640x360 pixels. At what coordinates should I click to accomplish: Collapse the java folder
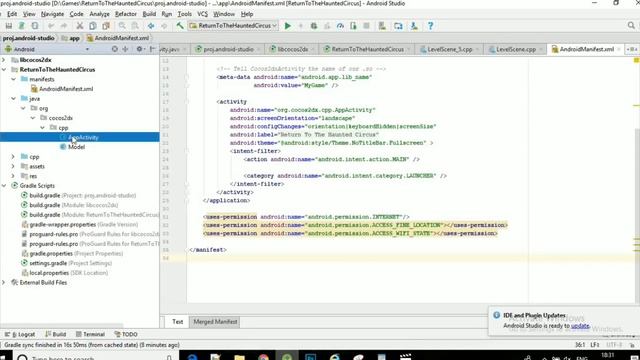click(x=13, y=99)
